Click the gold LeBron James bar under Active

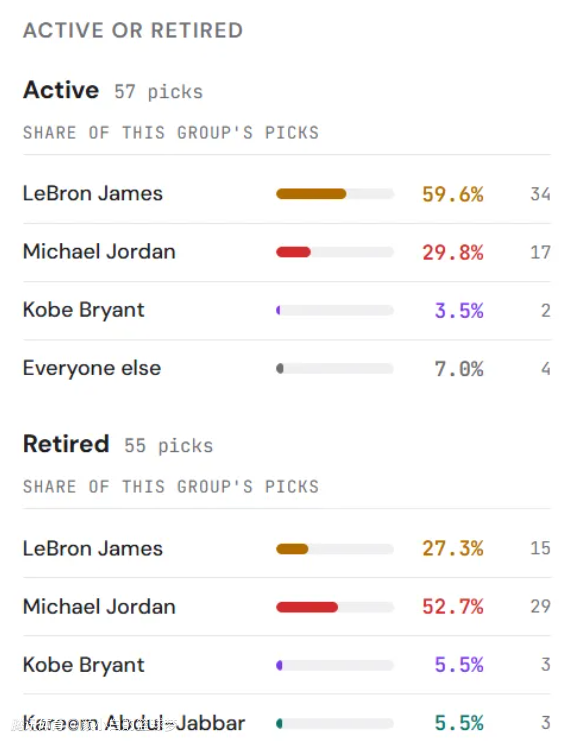311,194
